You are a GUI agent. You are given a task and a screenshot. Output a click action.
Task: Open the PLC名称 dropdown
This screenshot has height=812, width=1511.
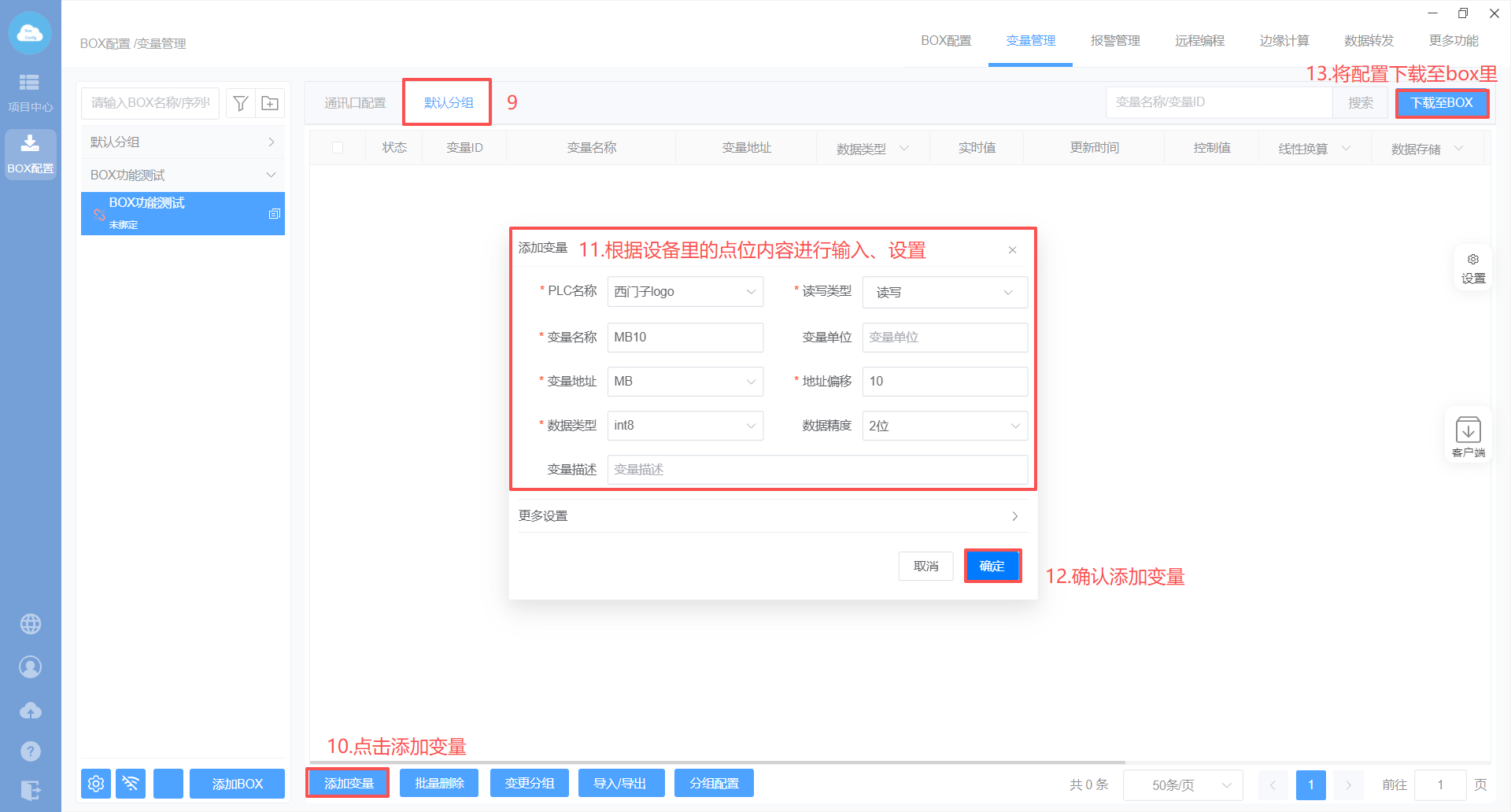(685, 292)
